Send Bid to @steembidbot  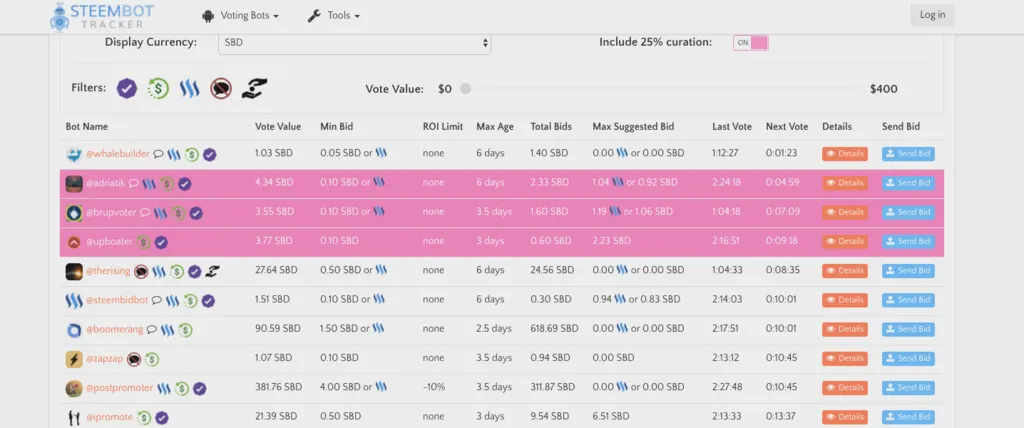click(908, 300)
